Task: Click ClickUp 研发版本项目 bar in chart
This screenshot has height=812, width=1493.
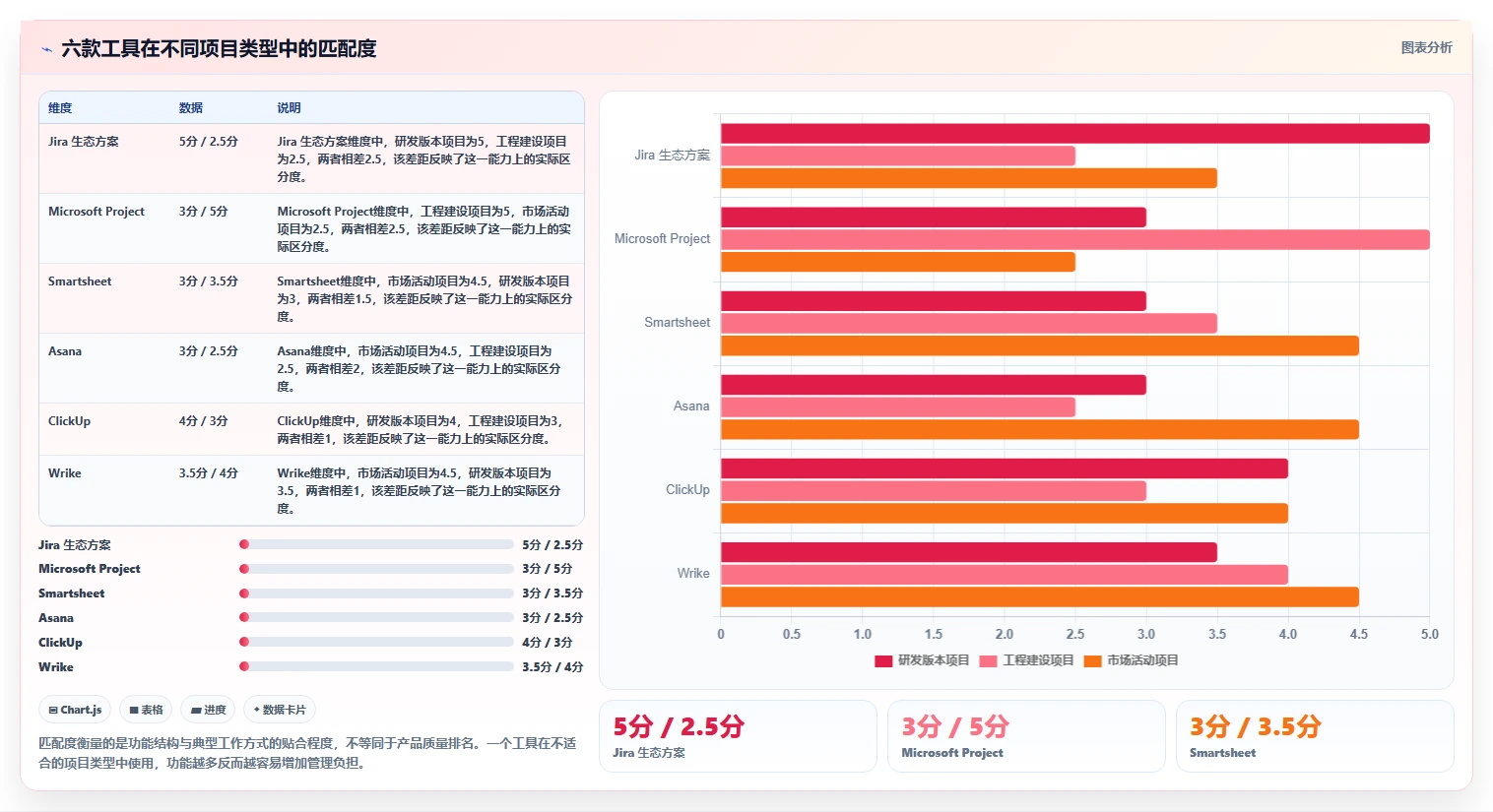Action: [1005, 468]
